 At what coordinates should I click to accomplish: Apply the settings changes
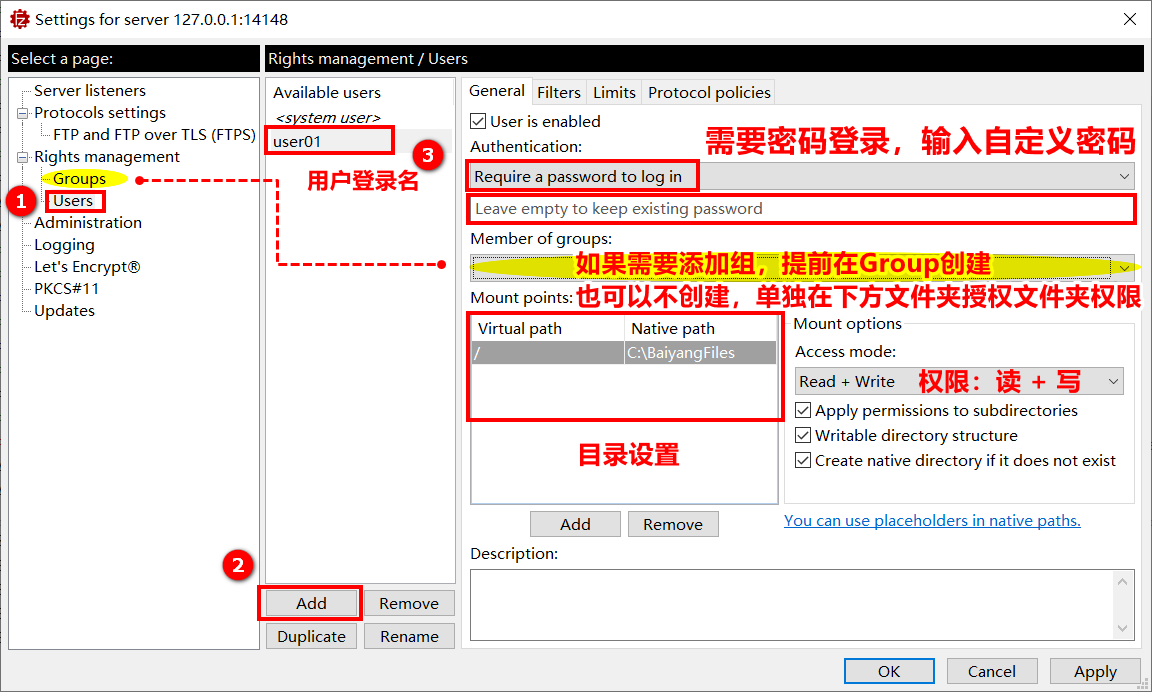point(1095,671)
